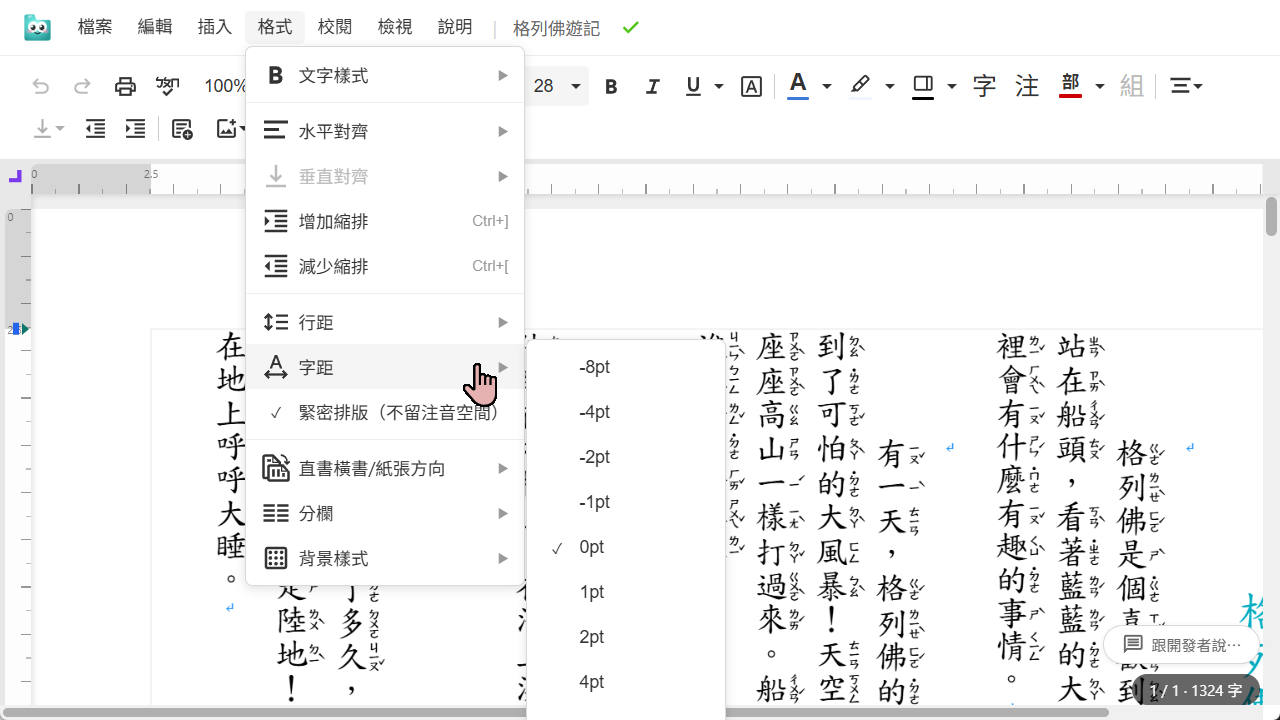Open highlight color dropdown arrow
1280x720 pixels.
coord(889,87)
